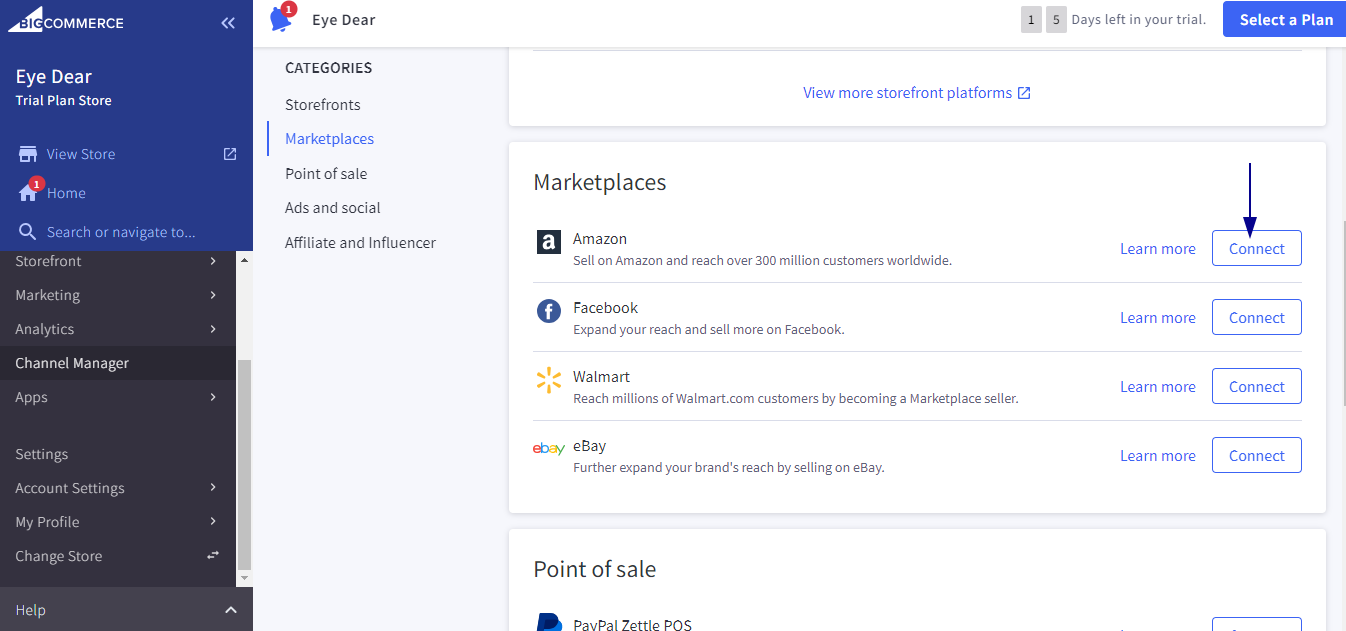Click Connect button for eBay
This screenshot has height=631, width=1346.
[x=1257, y=455]
